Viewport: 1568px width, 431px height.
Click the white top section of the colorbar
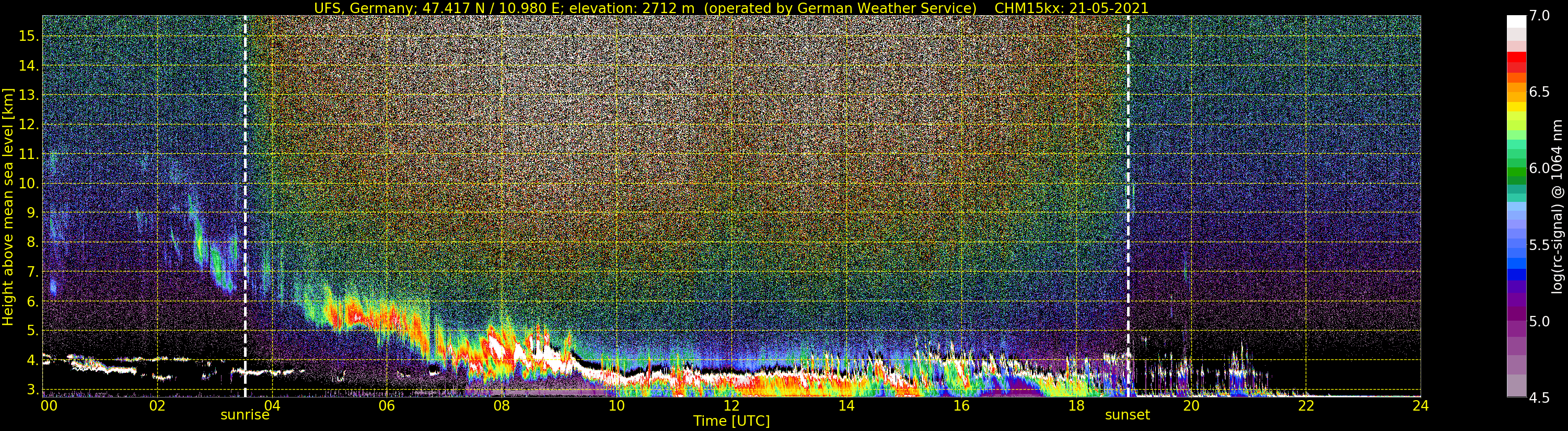1516,21
